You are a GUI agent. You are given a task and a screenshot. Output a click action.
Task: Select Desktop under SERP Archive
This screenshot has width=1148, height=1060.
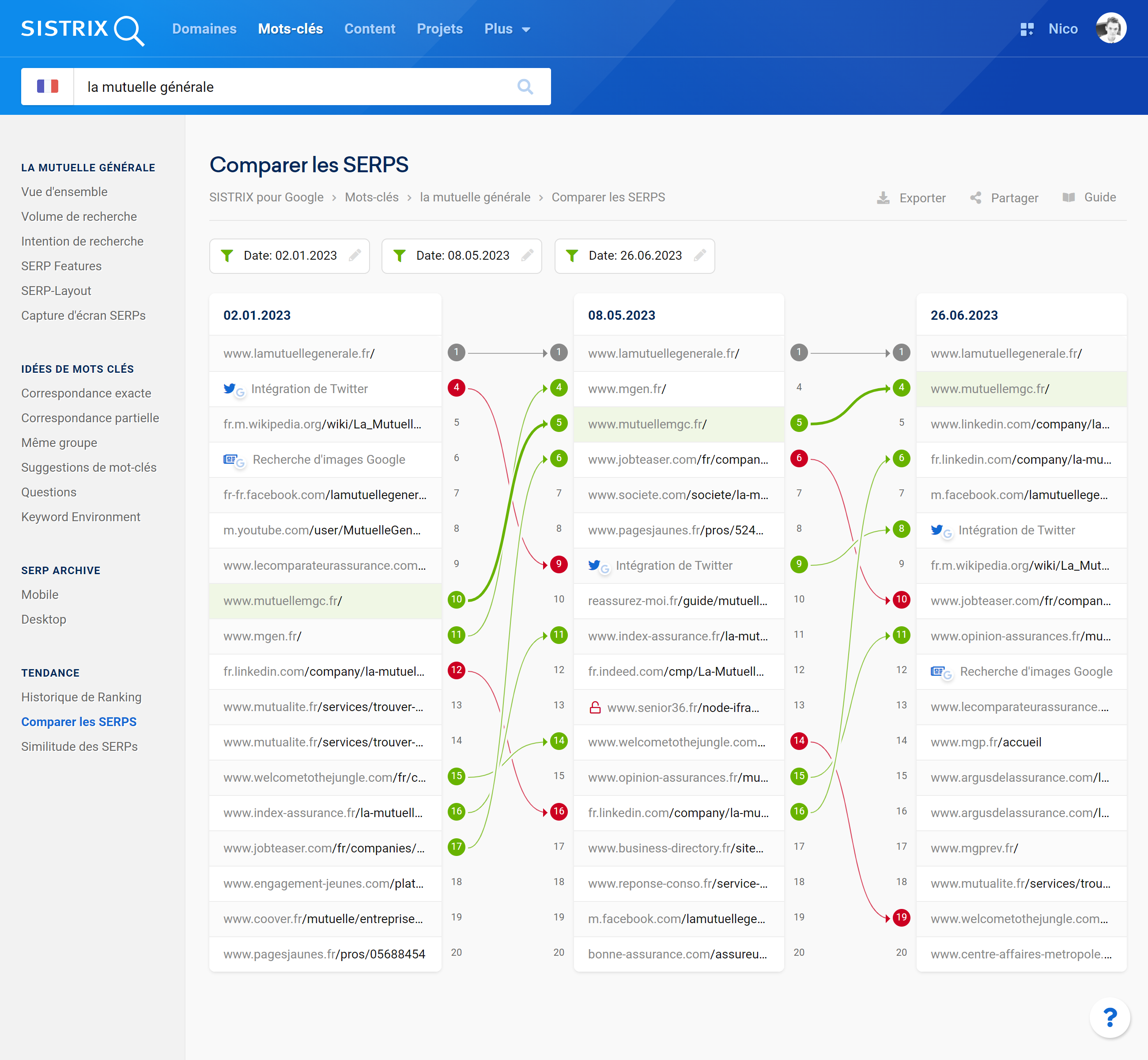(x=44, y=620)
